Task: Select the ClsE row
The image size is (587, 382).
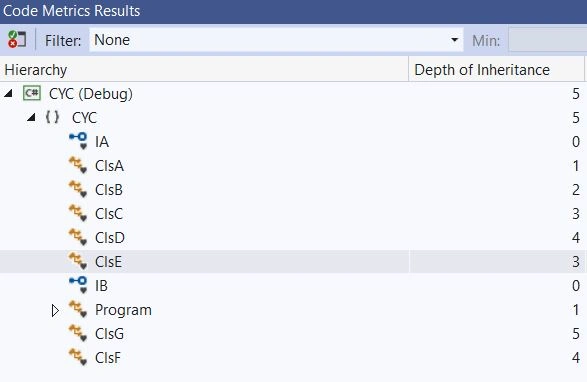Action: pos(292,261)
